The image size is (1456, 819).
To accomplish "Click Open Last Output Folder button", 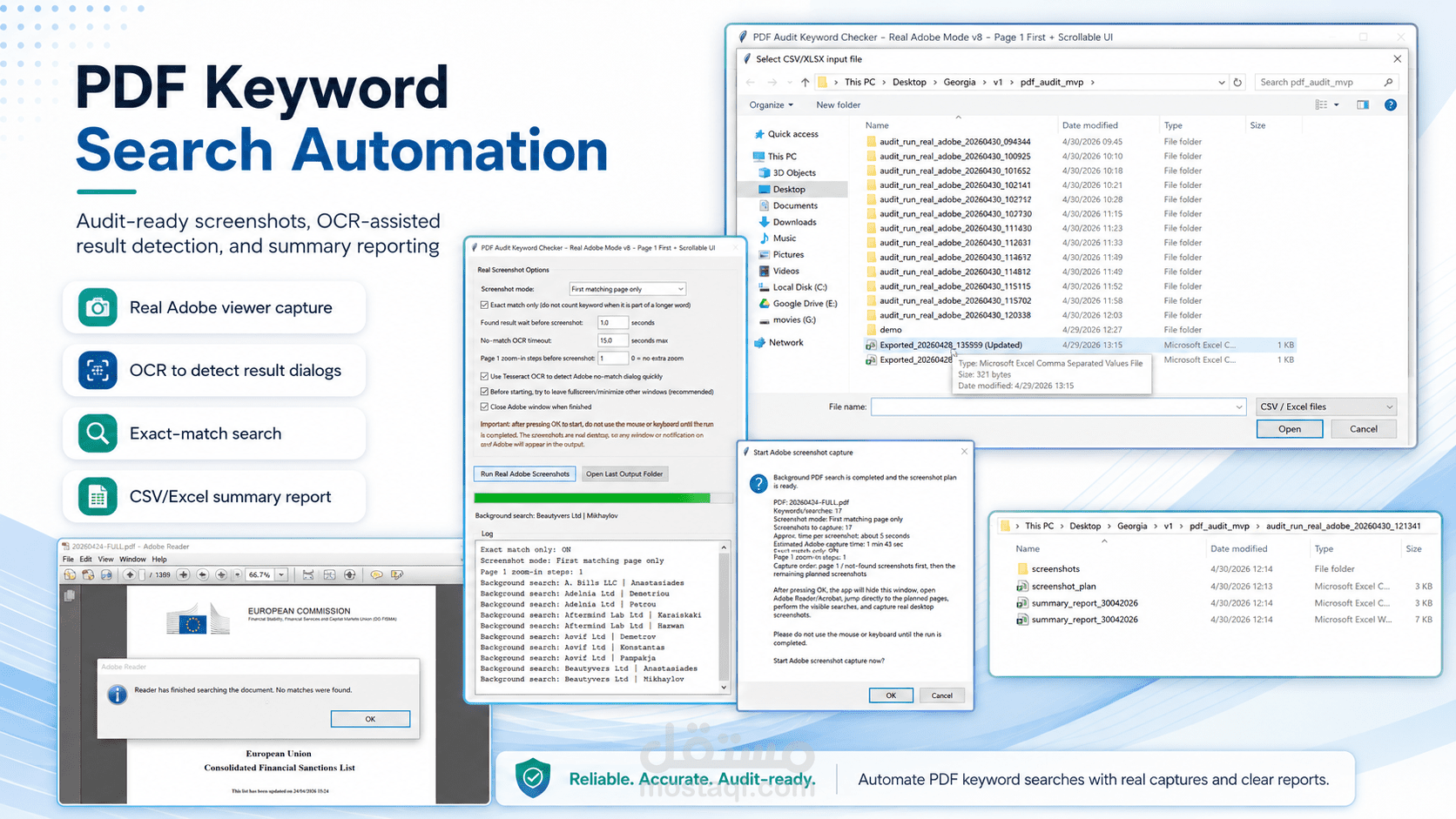I will point(624,474).
